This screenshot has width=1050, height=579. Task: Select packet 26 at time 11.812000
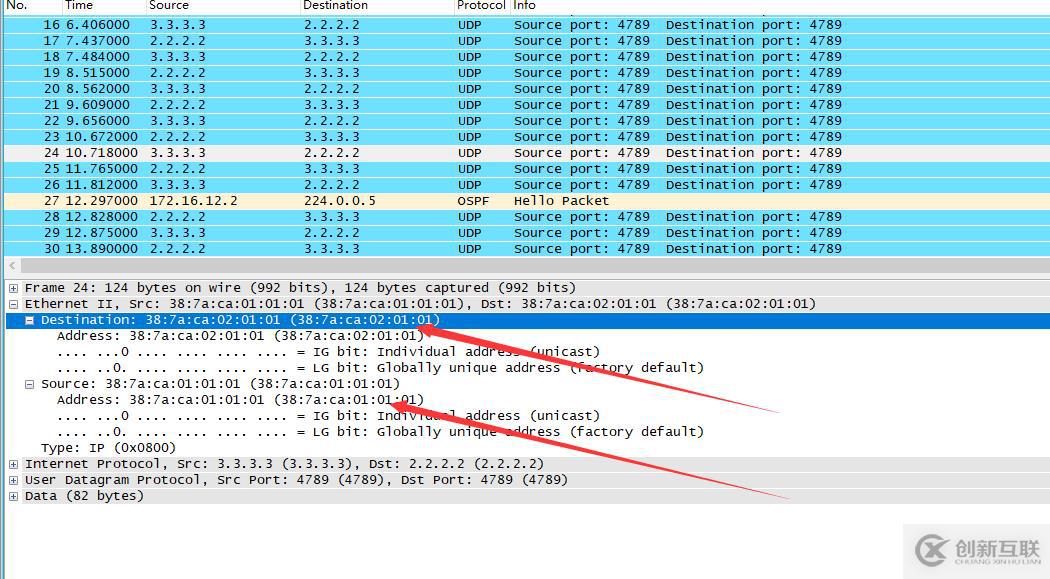(526, 185)
